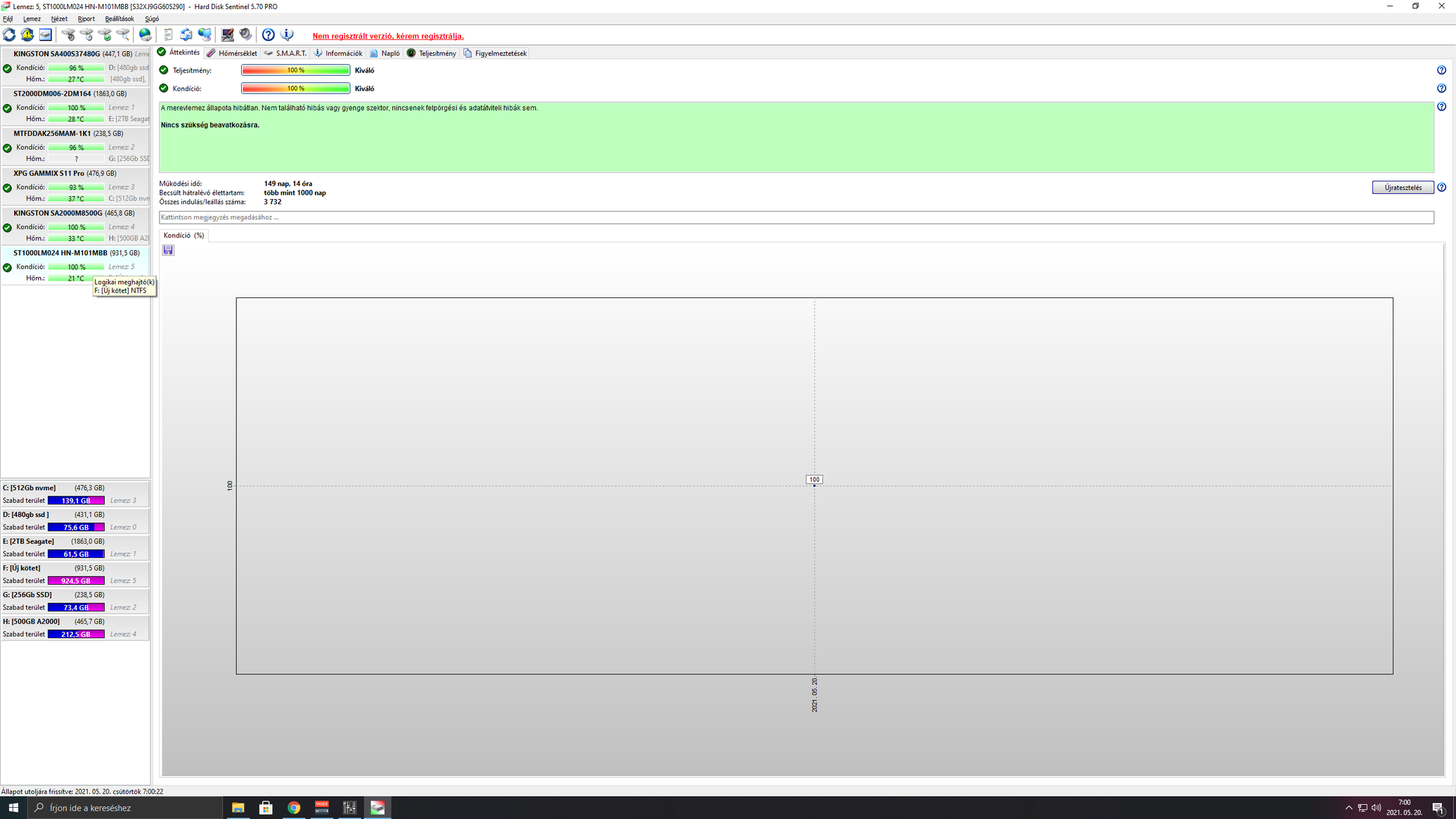1456x819 pixels.
Task: Click the help icon right of Teljesítmény row
Action: tap(1441, 70)
